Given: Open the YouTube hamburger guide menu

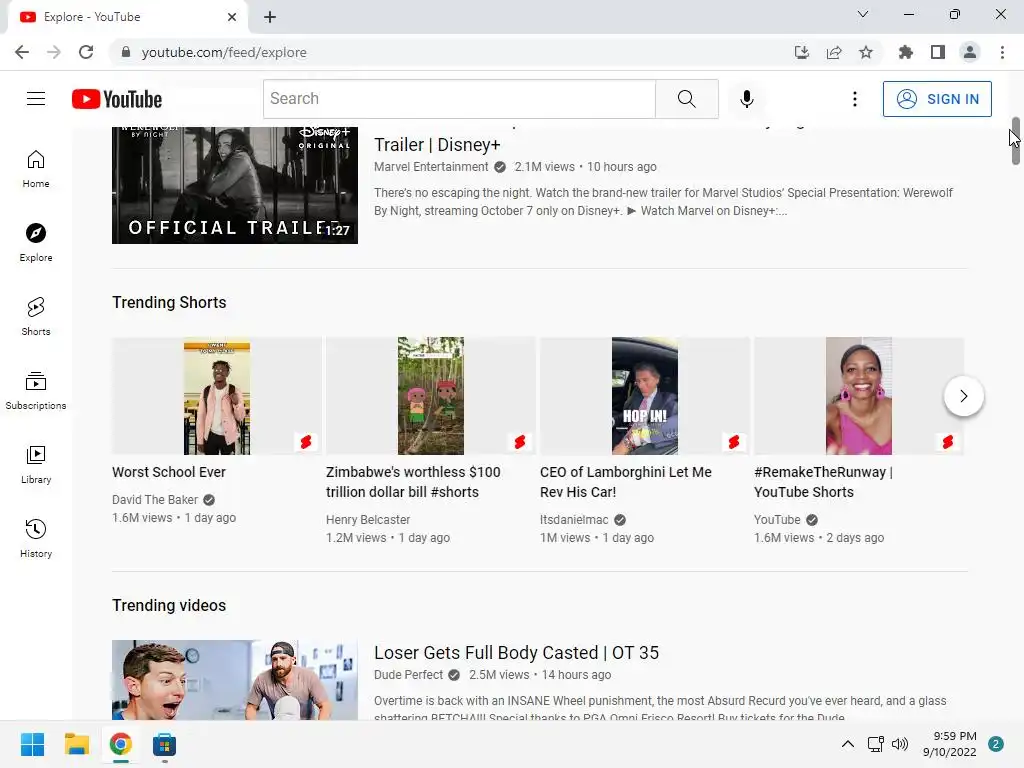Looking at the screenshot, I should tap(36, 99).
